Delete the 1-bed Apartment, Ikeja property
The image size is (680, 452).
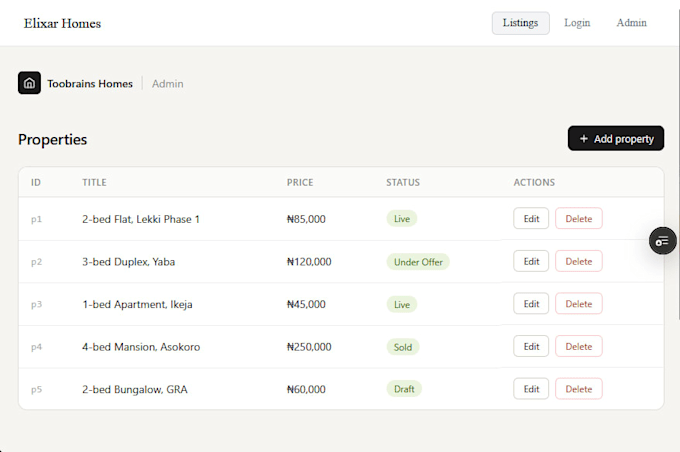pyautogui.click(x=579, y=304)
